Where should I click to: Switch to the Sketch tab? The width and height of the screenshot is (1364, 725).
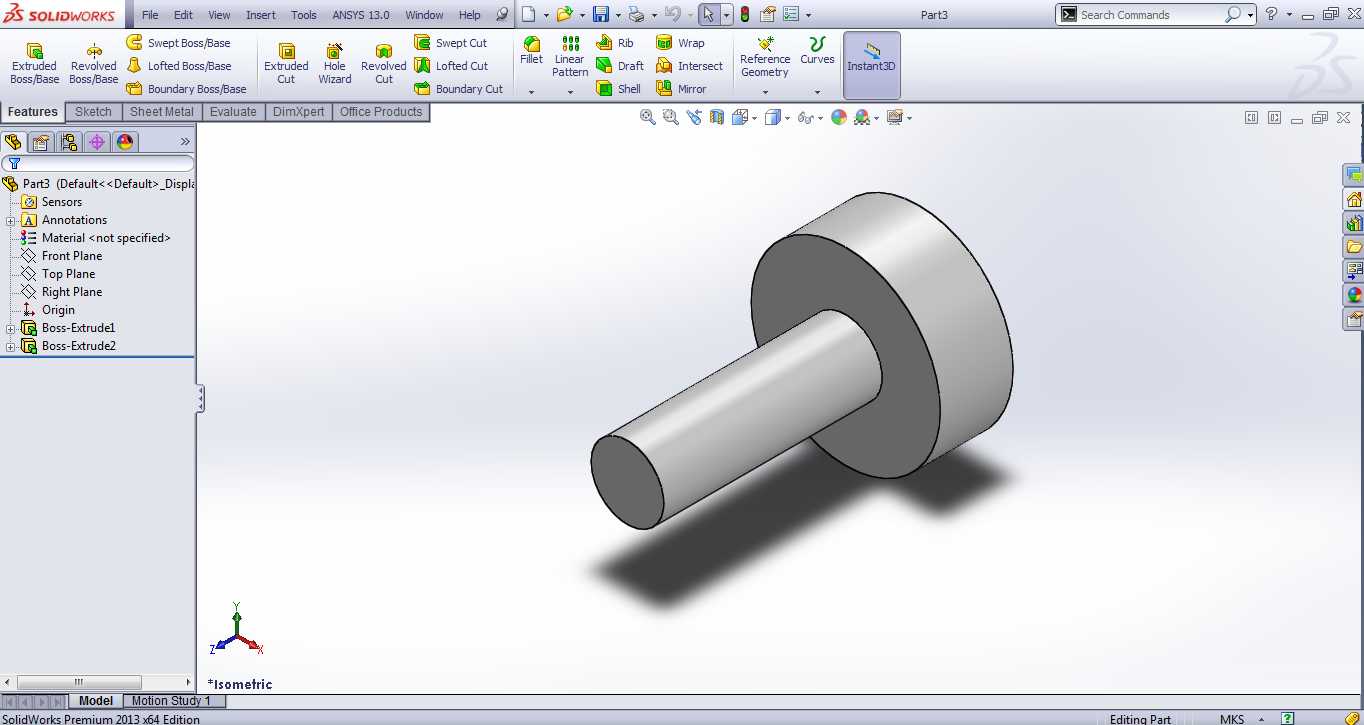[93, 112]
